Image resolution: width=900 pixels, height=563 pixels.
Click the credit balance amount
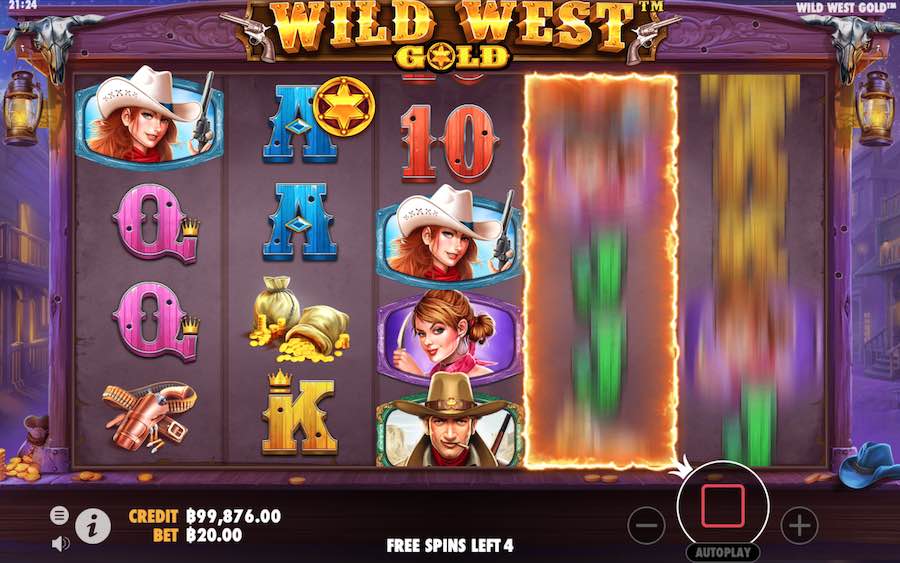(x=234, y=516)
